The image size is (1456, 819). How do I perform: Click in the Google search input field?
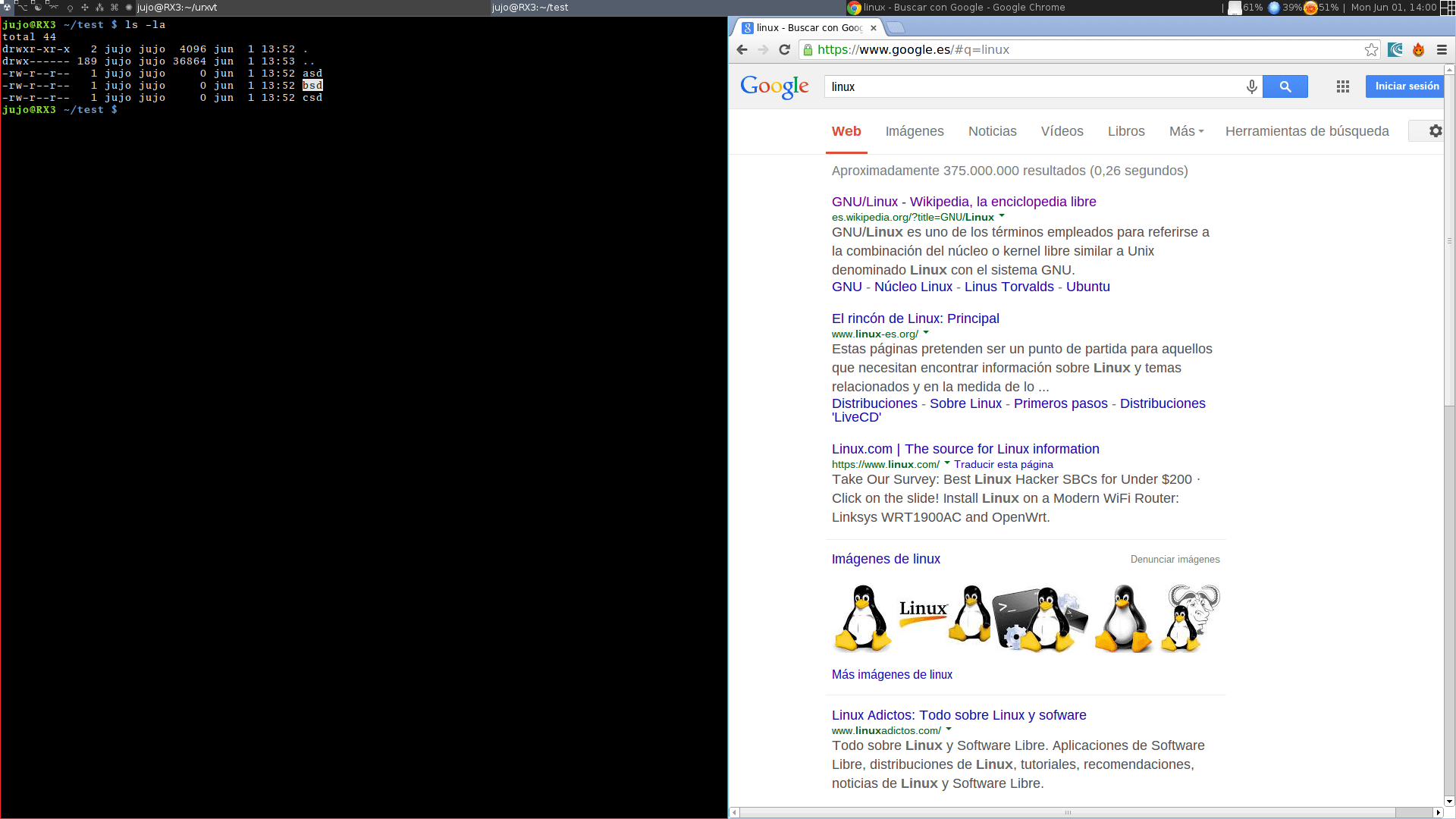click(x=1031, y=86)
